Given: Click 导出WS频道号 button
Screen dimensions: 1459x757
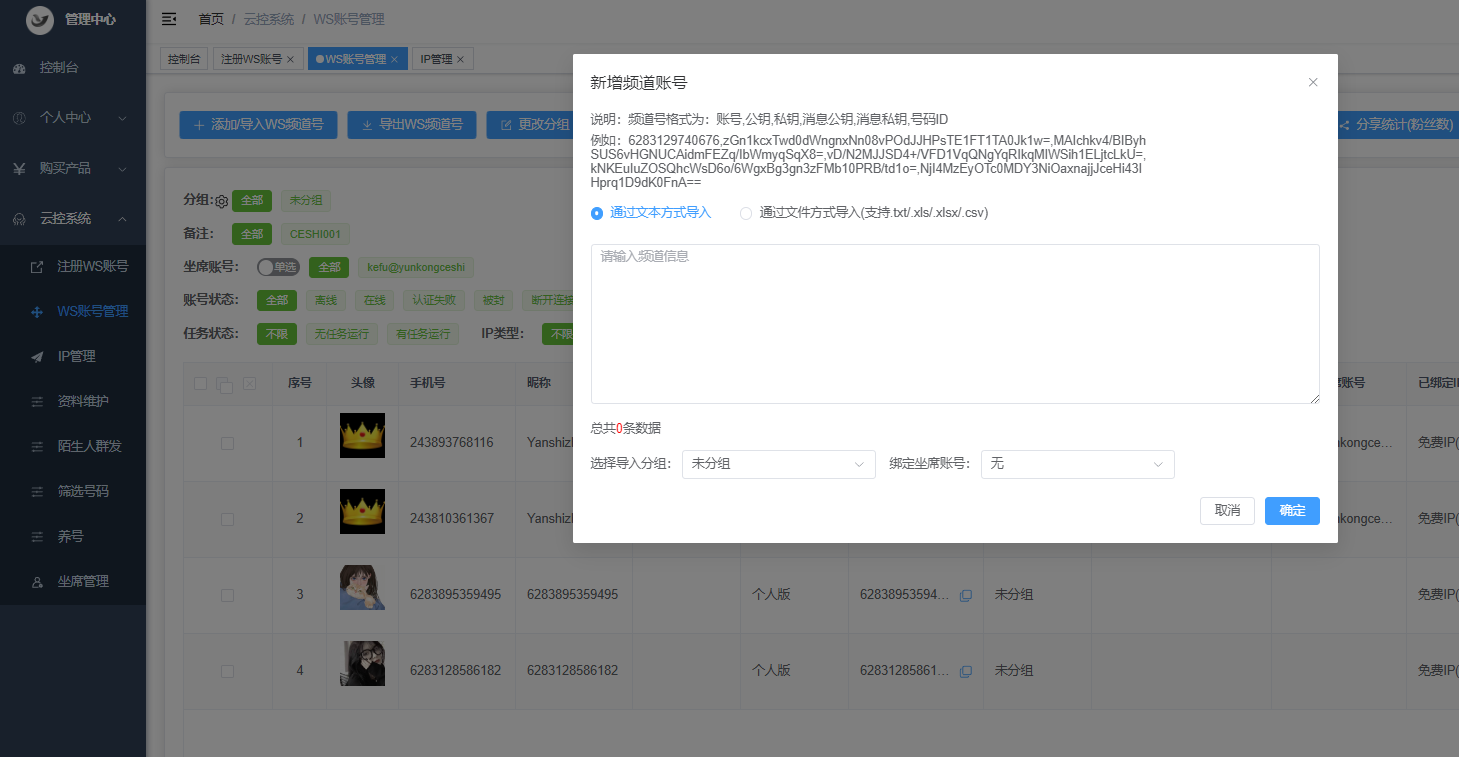Looking at the screenshot, I should pyautogui.click(x=412, y=125).
